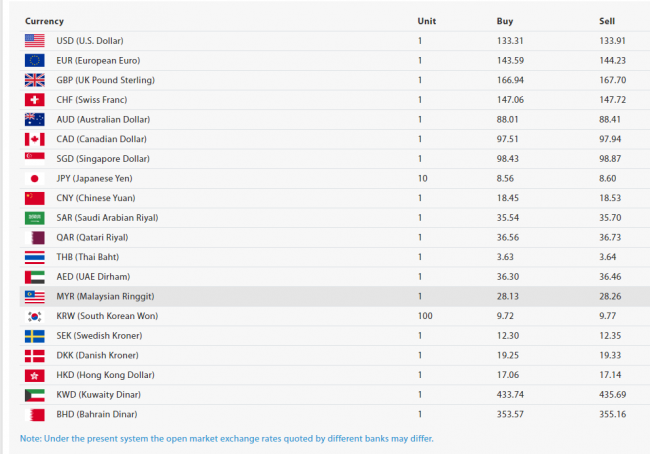This screenshot has height=454, width=650.
Task: Select the UK Pound Sterling flag icon
Action: click(35, 80)
